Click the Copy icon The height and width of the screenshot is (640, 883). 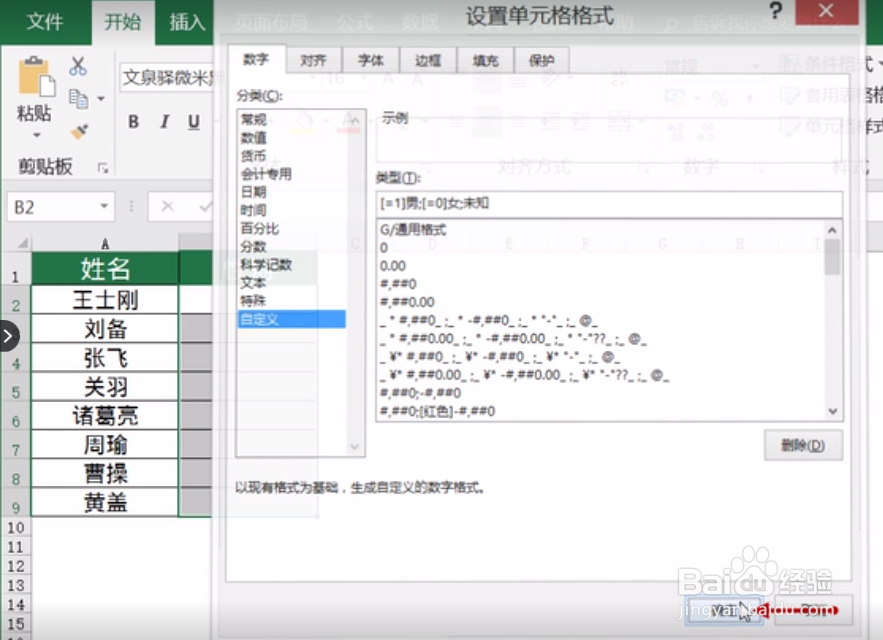[79, 99]
